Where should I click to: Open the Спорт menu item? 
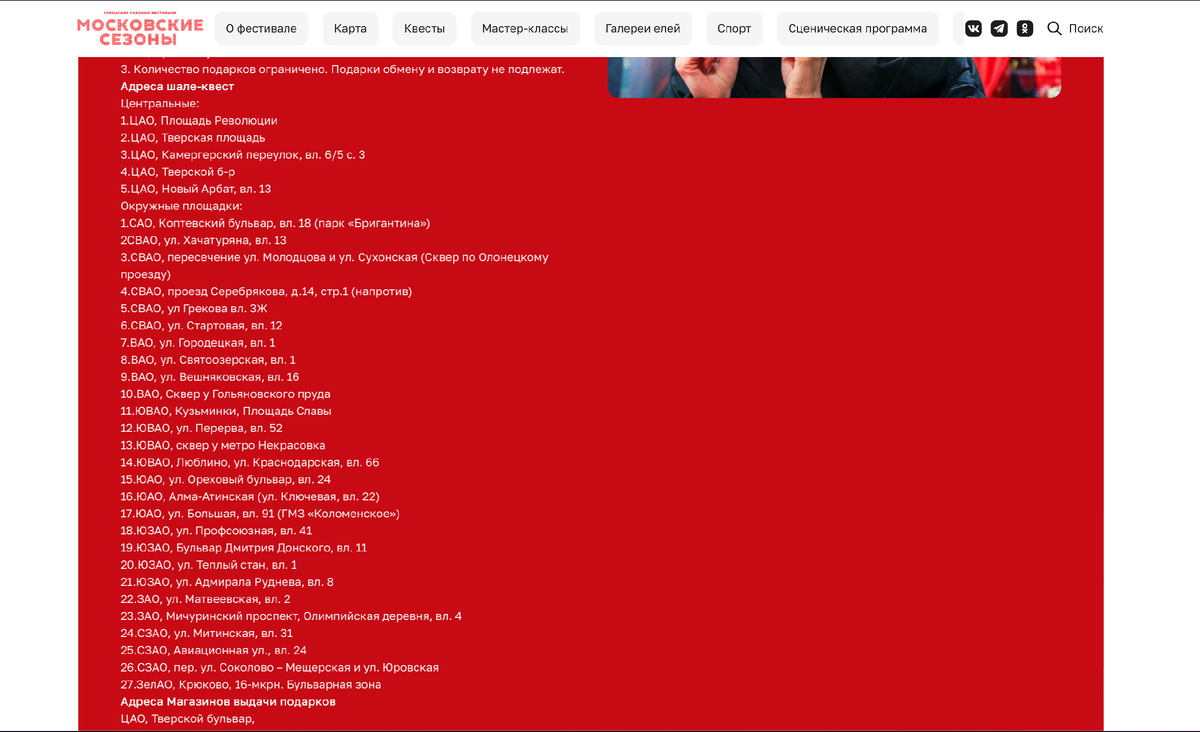734,29
